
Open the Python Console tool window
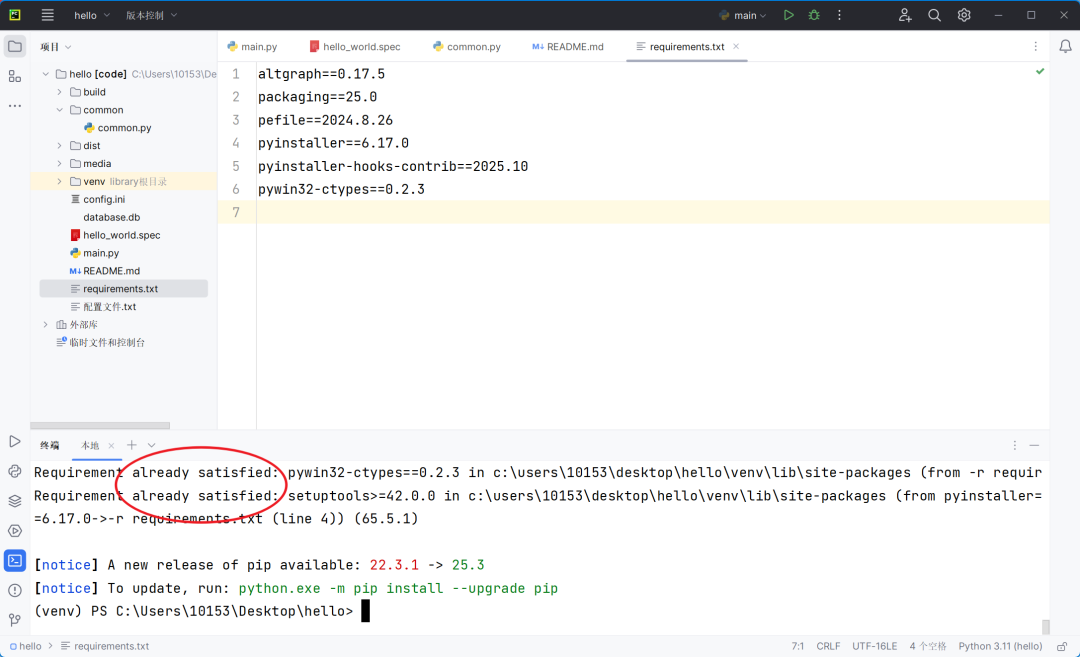(x=14, y=471)
